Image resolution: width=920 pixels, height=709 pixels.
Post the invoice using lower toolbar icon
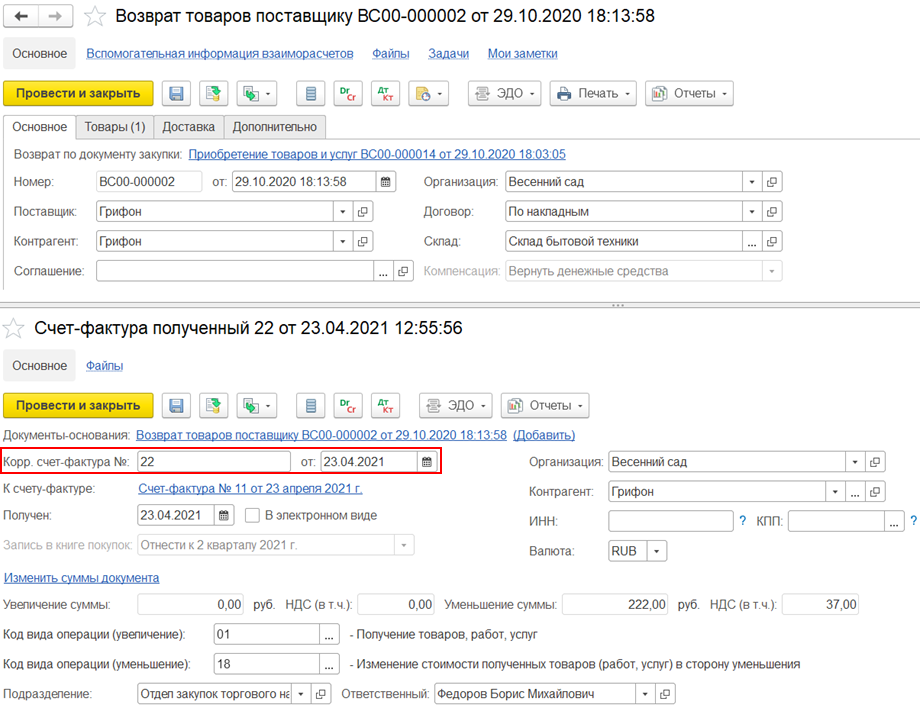214,406
